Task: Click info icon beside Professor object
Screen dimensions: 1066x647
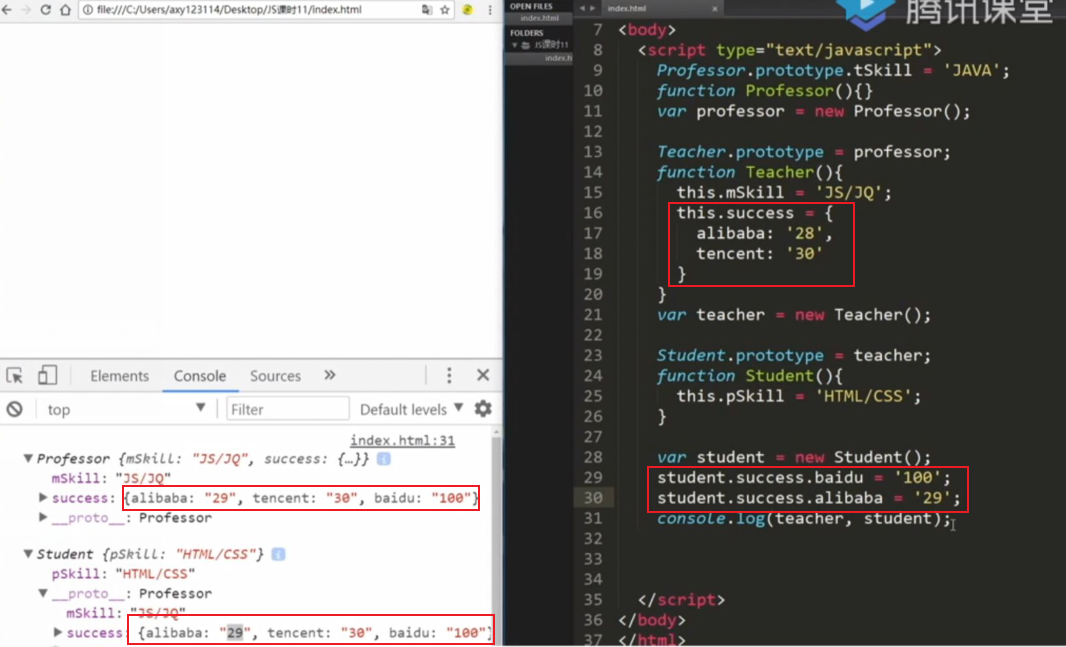Action: click(x=383, y=459)
